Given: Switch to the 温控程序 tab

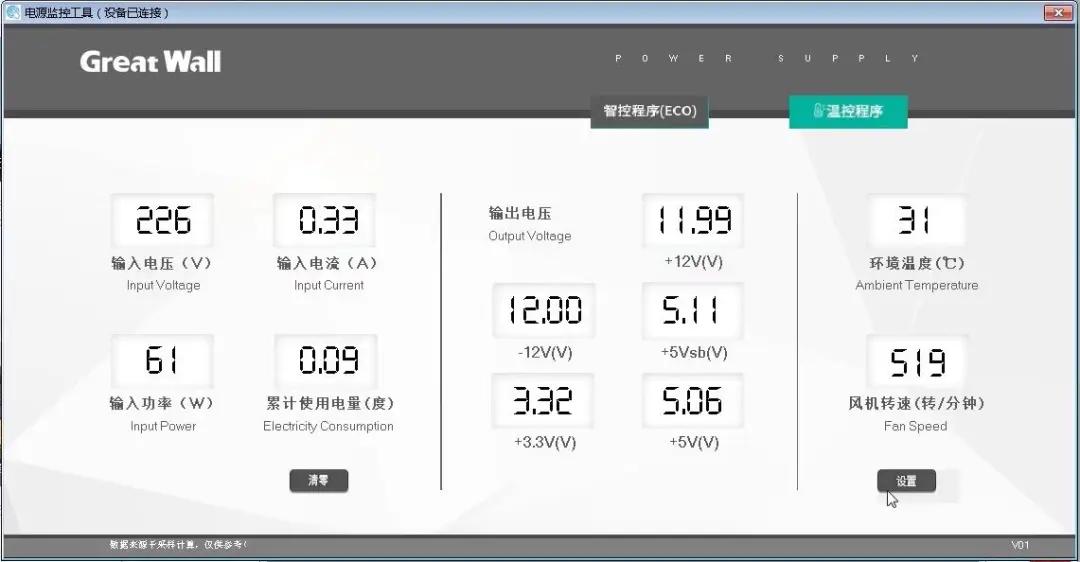Looking at the screenshot, I should tap(848, 112).
